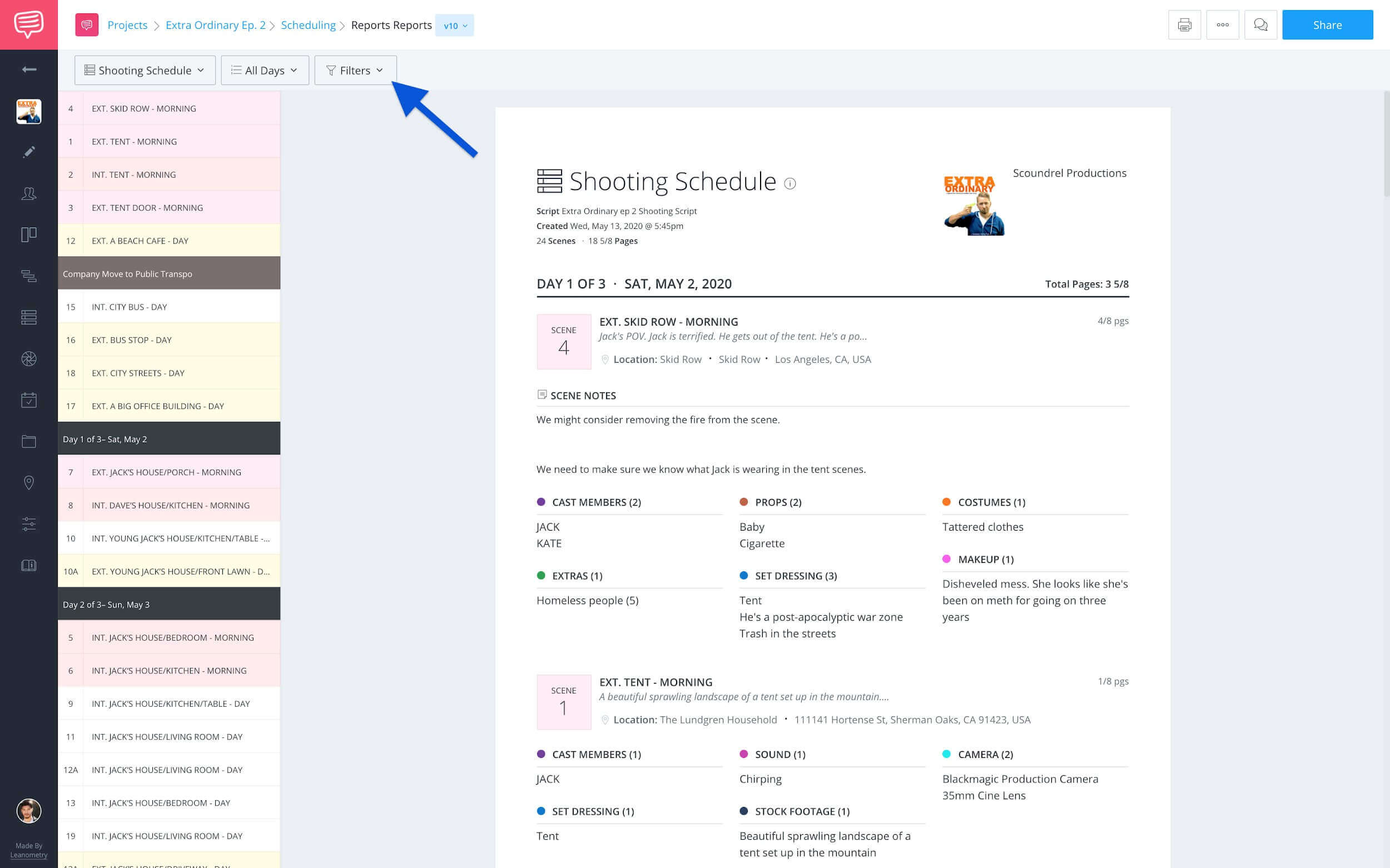Viewport: 1390px width, 868px height.
Task: Go to Projects via breadcrumb link
Action: [127, 24]
